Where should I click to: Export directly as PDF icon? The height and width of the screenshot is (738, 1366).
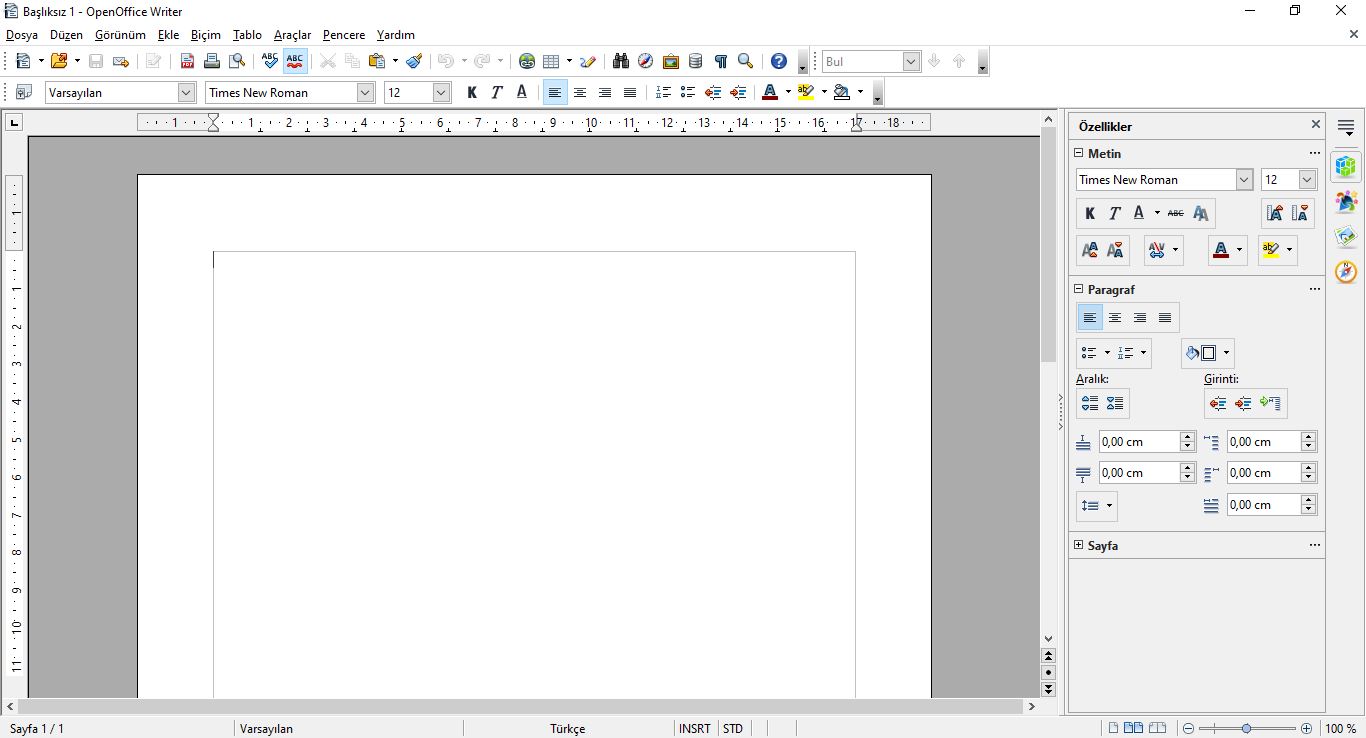click(x=187, y=61)
